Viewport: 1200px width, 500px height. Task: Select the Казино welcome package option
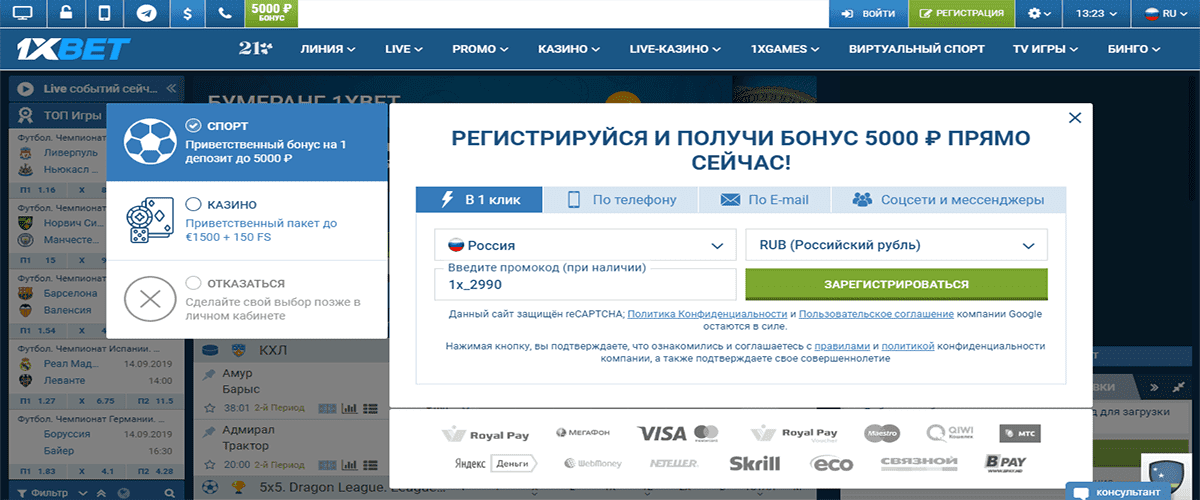247,220
